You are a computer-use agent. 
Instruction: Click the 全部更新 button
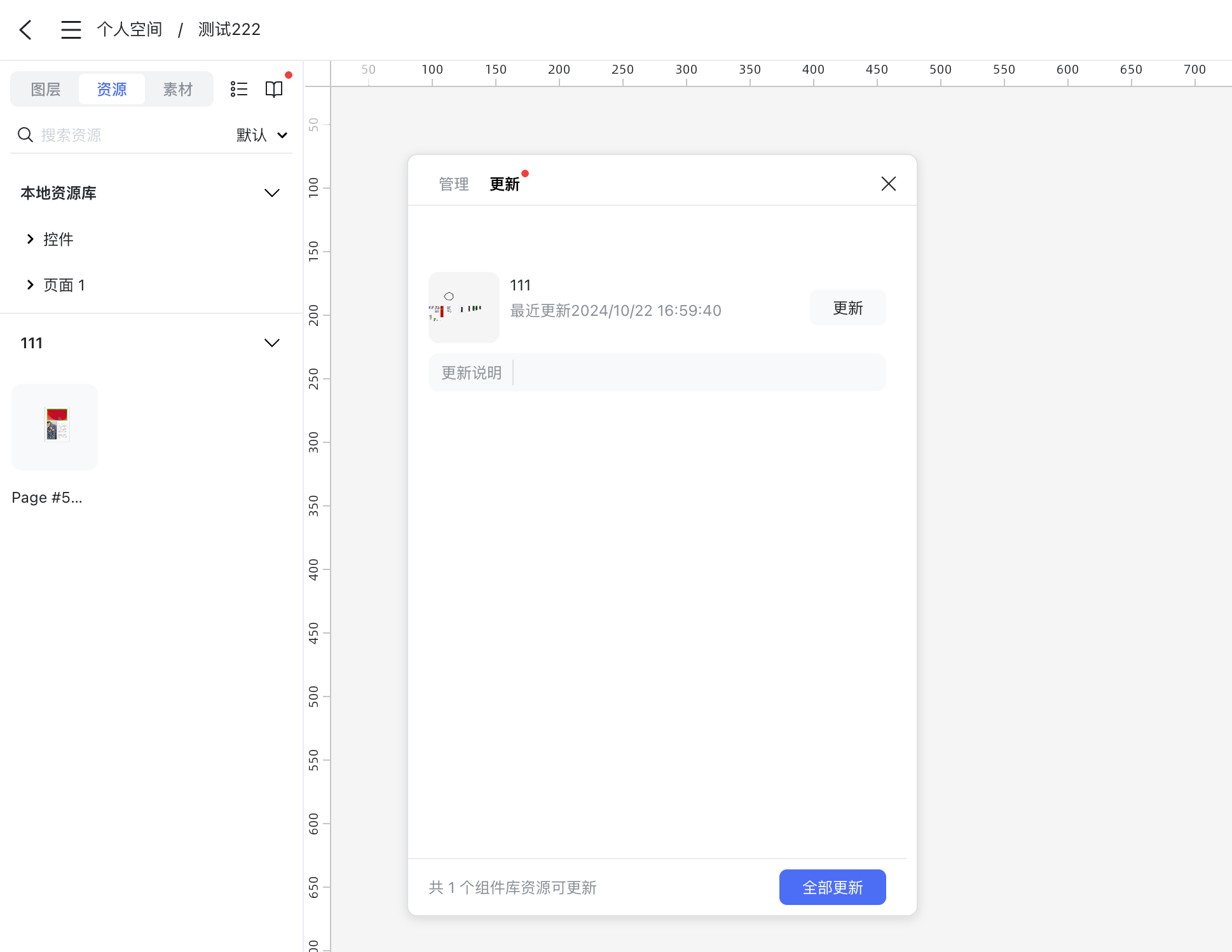[833, 887]
